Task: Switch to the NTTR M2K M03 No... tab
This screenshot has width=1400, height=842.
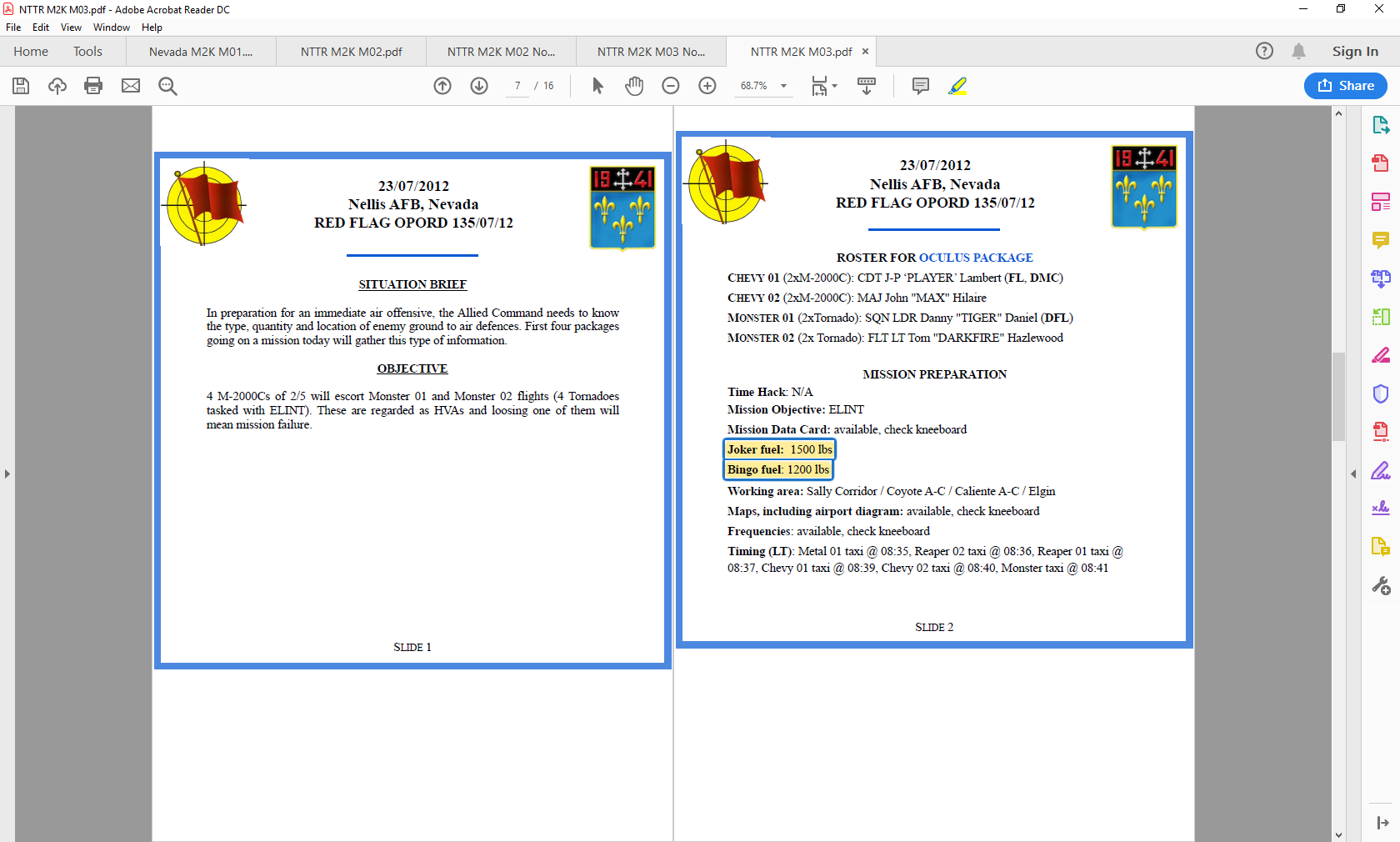Action: (x=651, y=52)
